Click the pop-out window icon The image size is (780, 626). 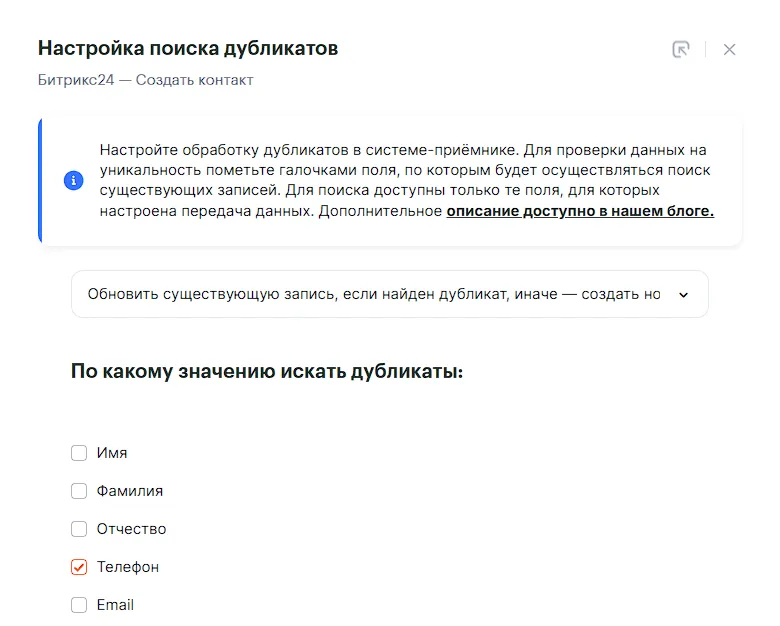681,49
